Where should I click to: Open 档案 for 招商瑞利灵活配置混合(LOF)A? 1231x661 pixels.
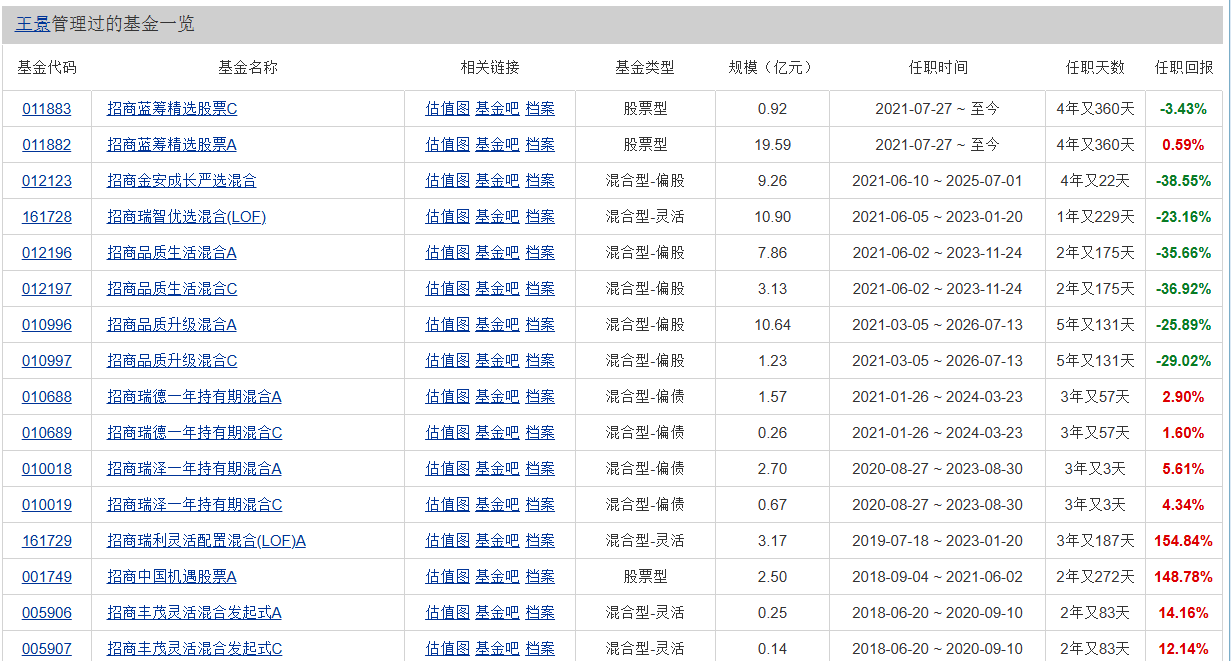click(x=540, y=541)
